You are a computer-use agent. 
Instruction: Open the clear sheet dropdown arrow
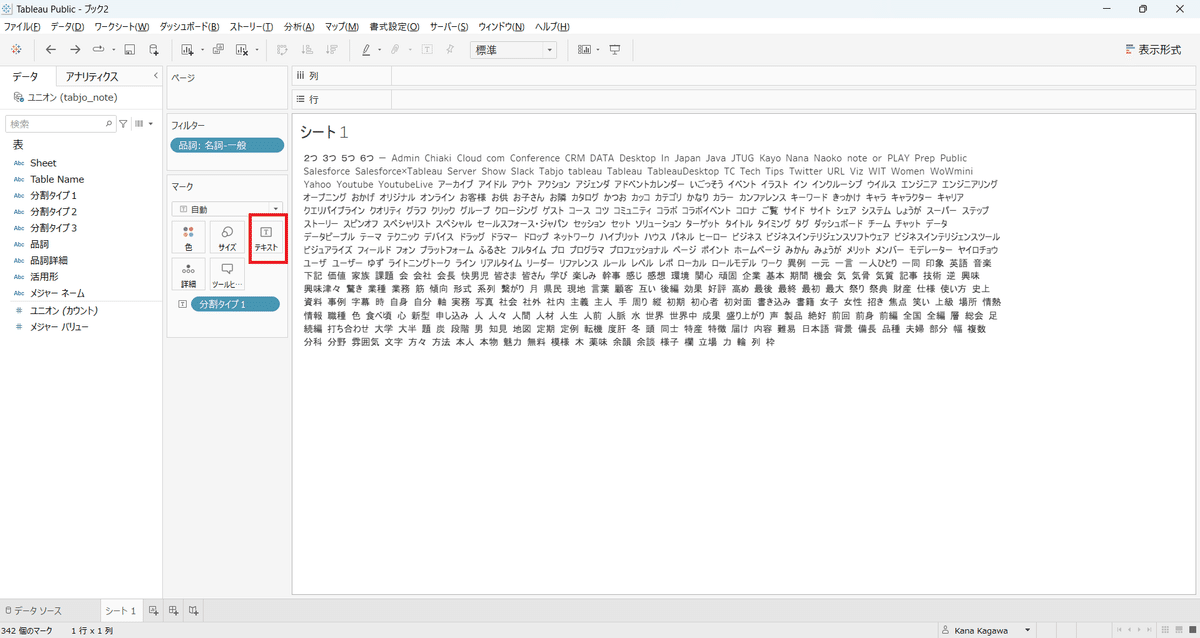click(258, 50)
